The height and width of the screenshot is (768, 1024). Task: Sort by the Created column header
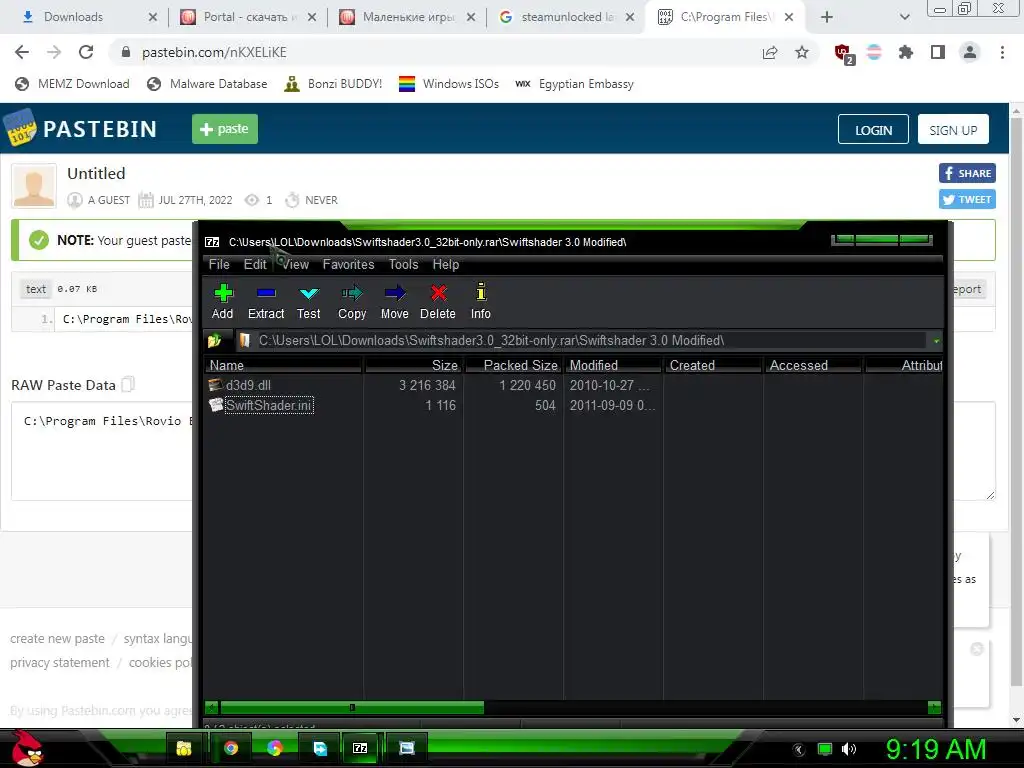click(x=712, y=365)
